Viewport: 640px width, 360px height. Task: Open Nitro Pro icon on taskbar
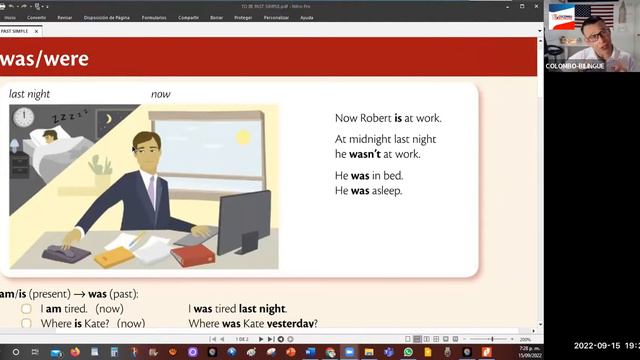click(487, 352)
